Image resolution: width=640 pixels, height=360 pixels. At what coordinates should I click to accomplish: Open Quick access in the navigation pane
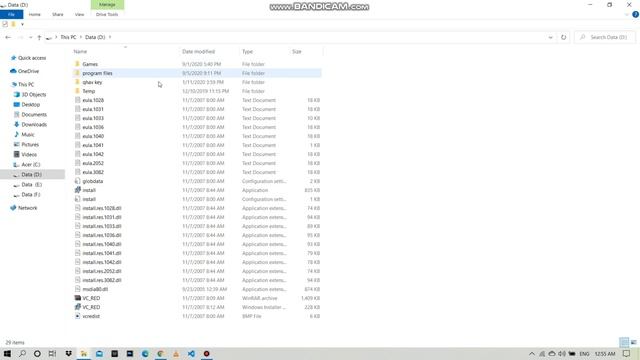[x=32, y=58]
